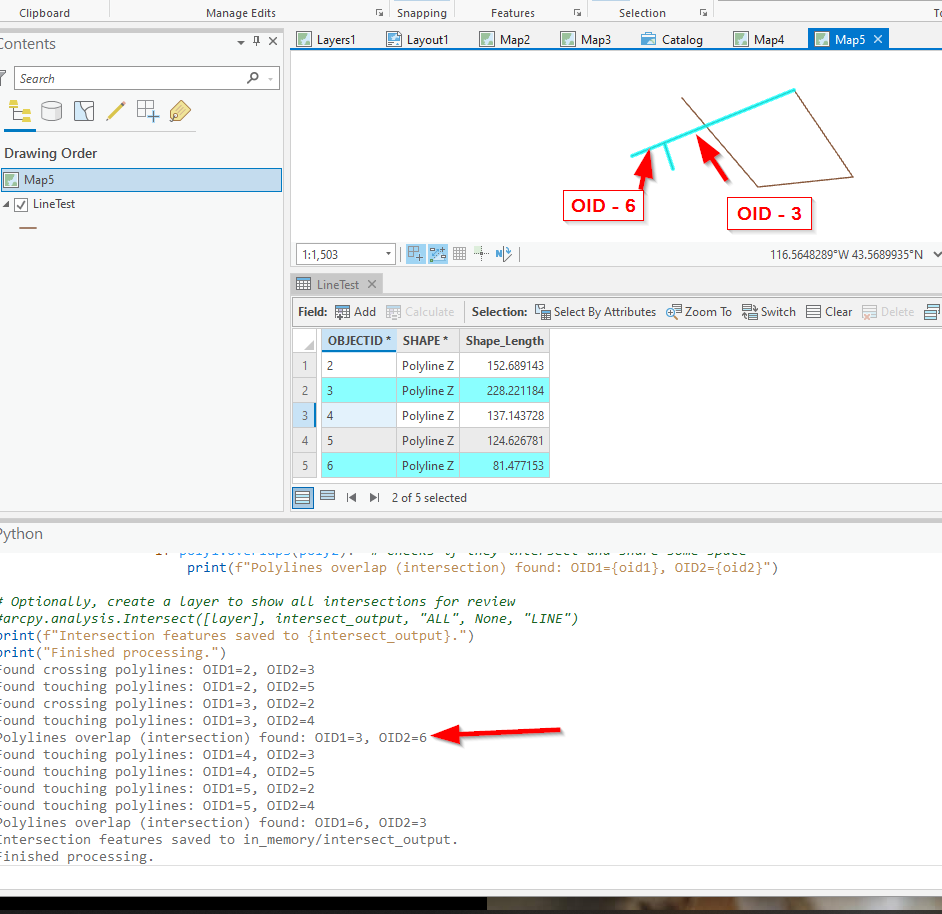This screenshot has height=914, width=942.
Task: Click Clear selection button
Action: click(829, 312)
